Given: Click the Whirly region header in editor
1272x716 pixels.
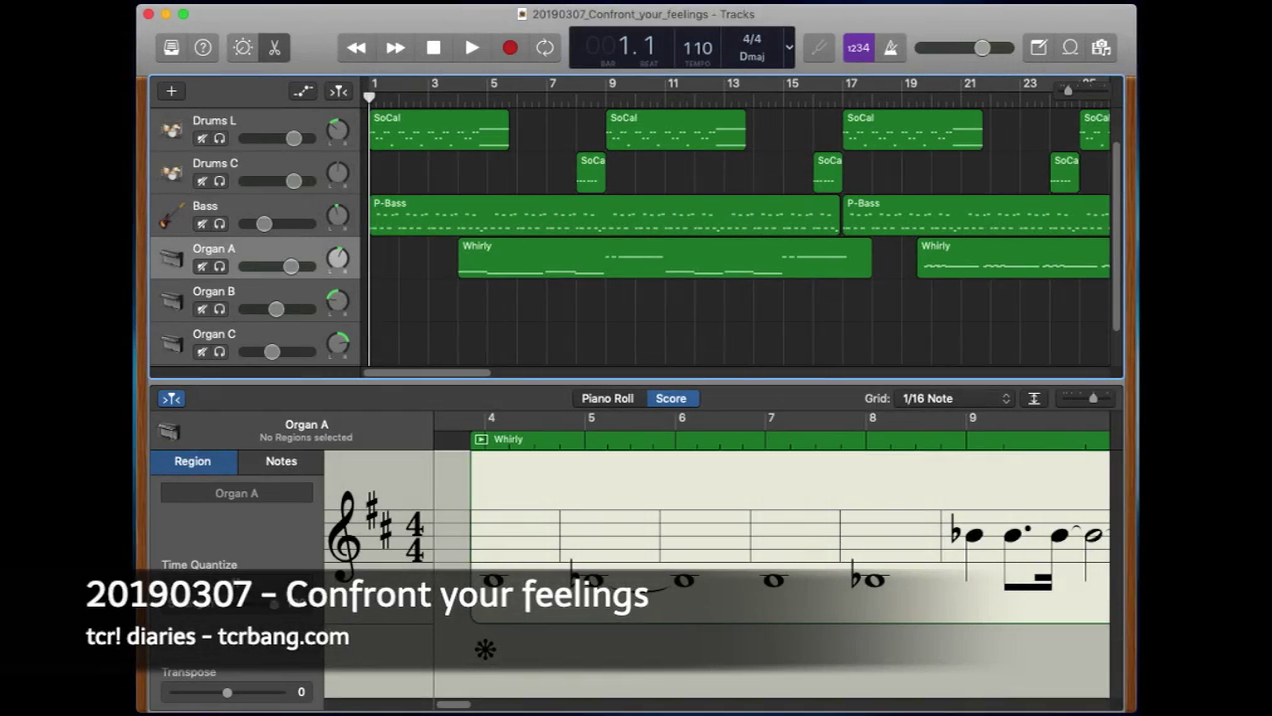Looking at the screenshot, I should point(790,439).
